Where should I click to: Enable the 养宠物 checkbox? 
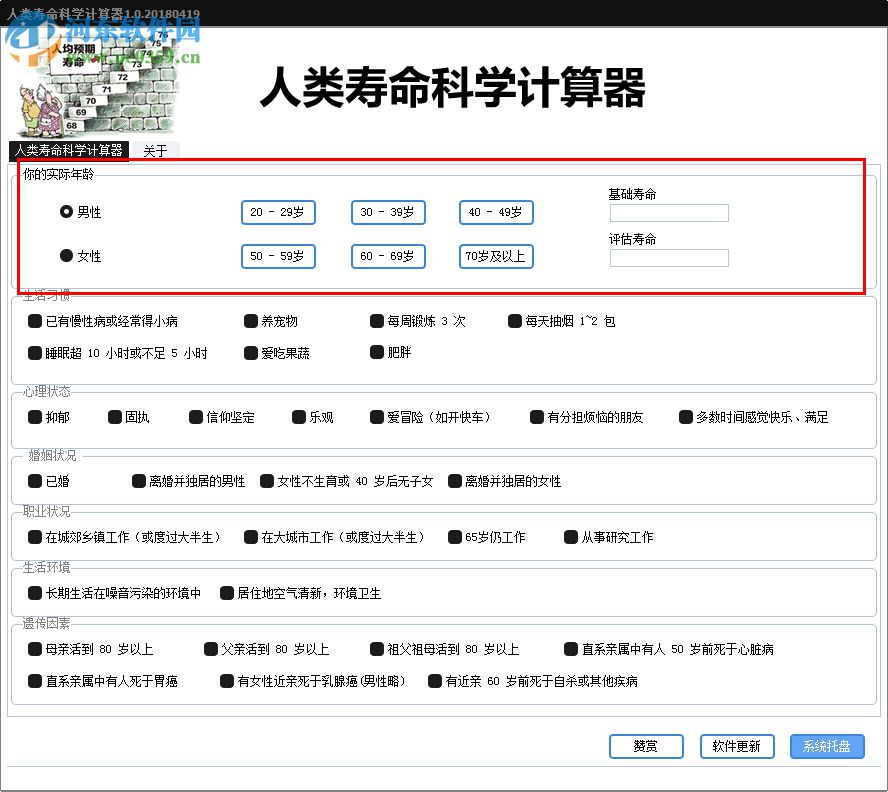250,321
